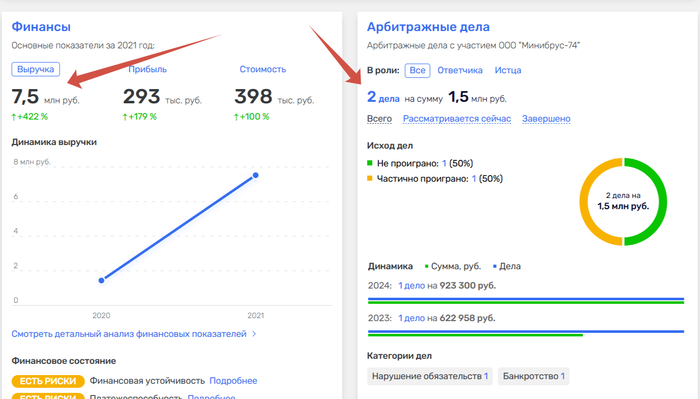Image resolution: width=700 pixels, height=399 pixels.
Task: Switch to the Прибыль indicator
Action: [147, 69]
